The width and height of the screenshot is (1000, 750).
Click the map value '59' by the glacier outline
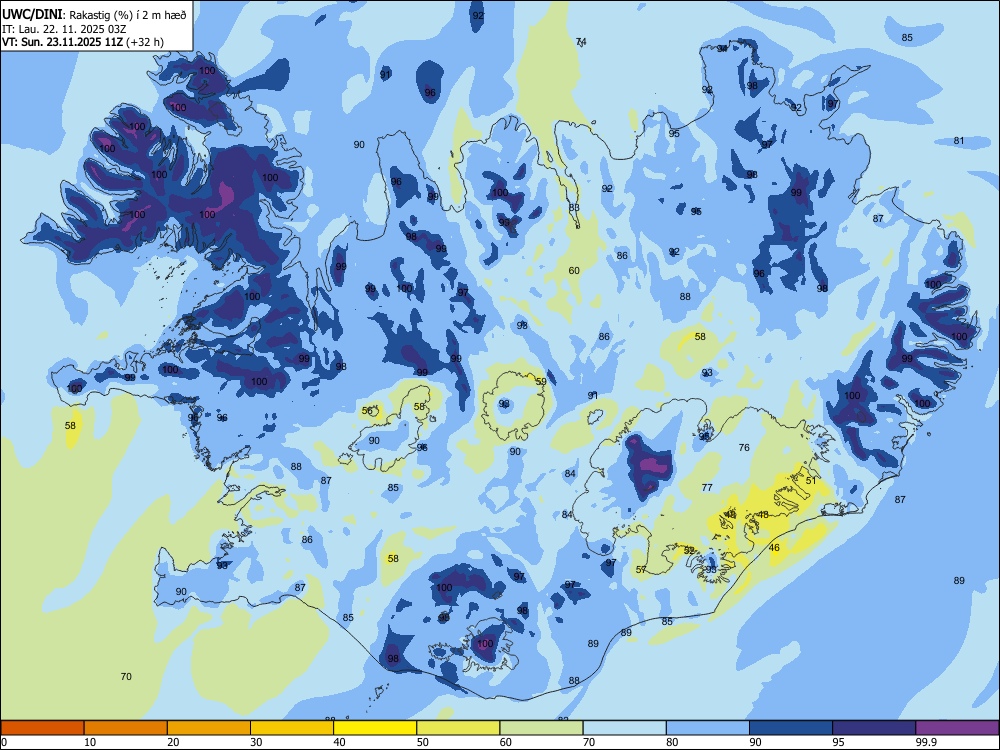(541, 381)
